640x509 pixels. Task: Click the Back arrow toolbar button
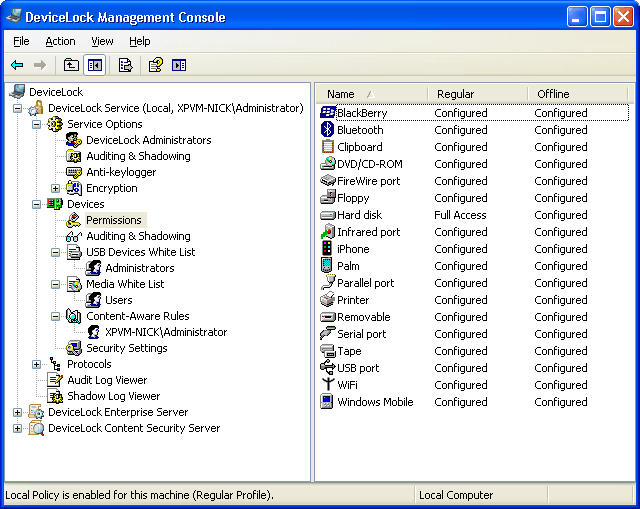(17, 65)
